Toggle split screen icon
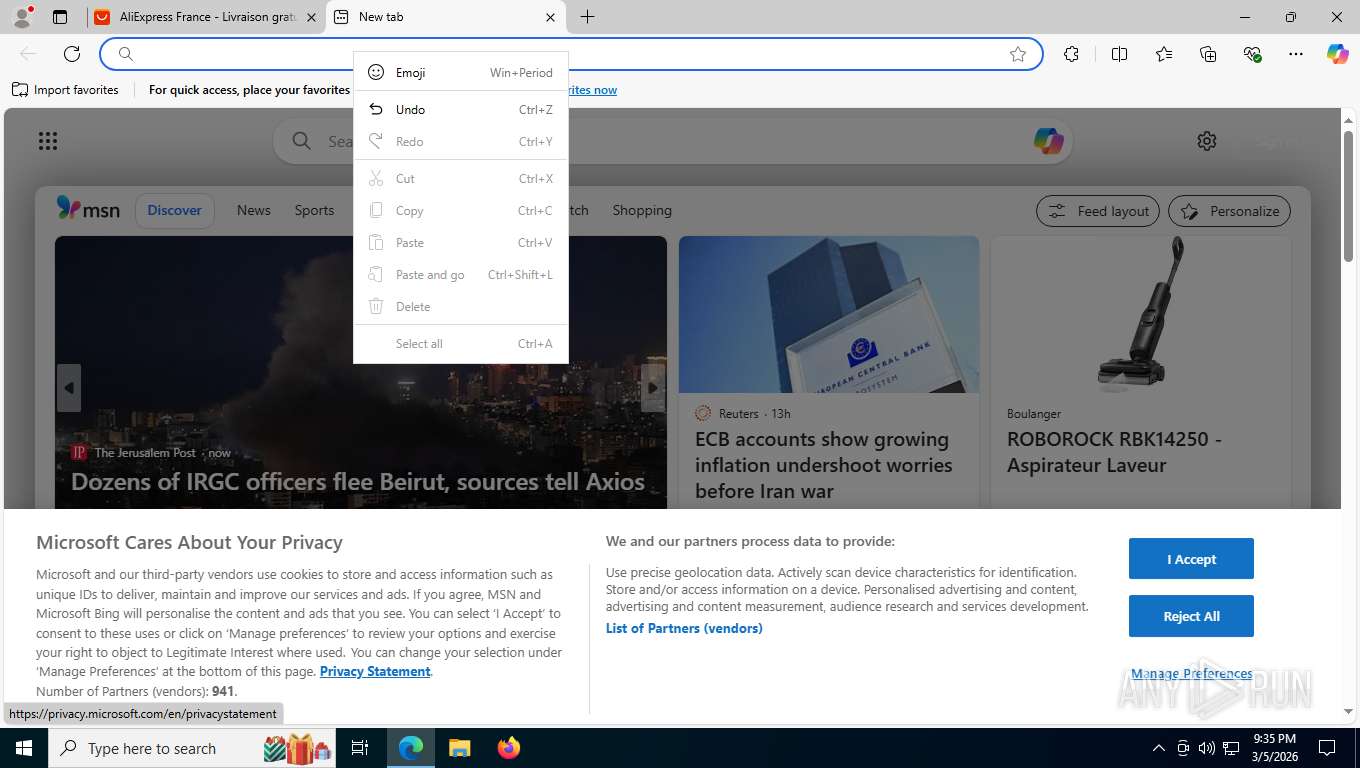Viewport: 1360px width, 768px height. click(1120, 54)
